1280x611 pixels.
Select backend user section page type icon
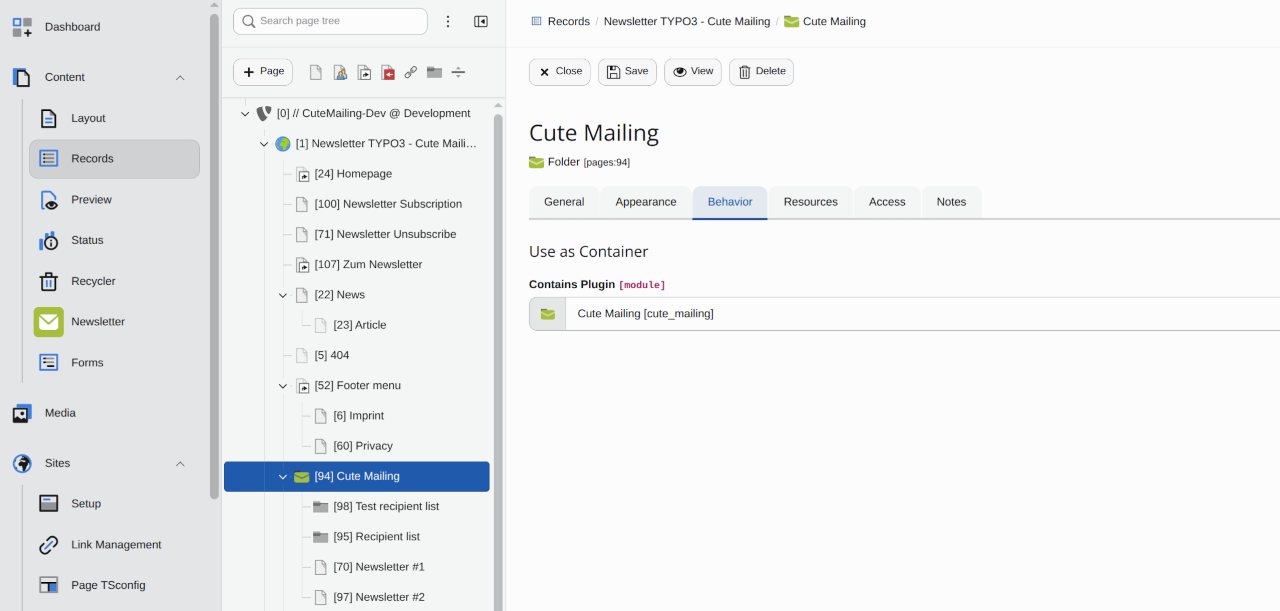click(x=340, y=72)
